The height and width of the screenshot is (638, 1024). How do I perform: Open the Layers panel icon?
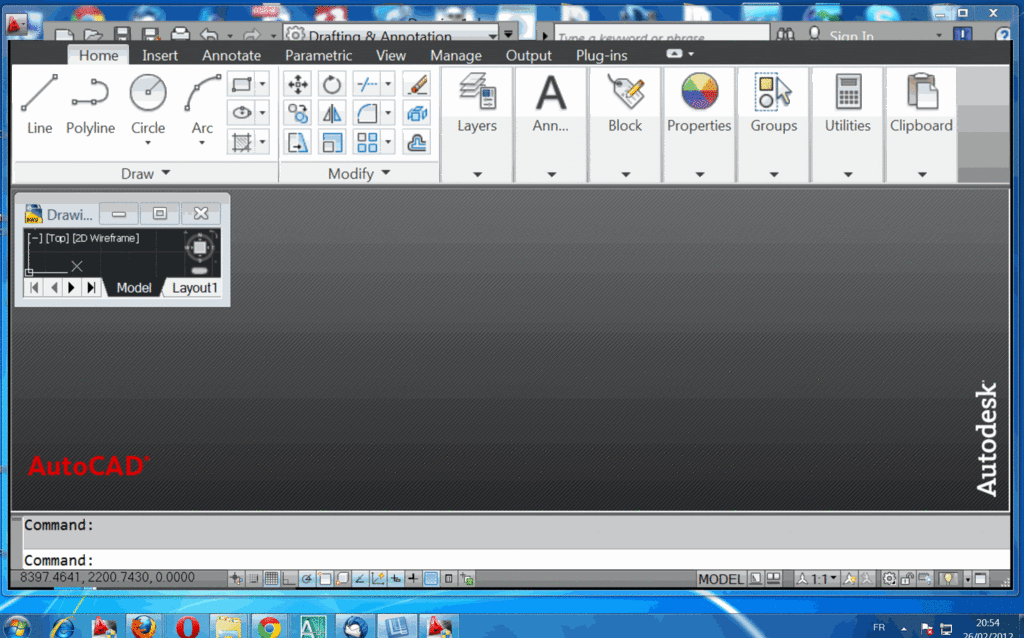pos(476,95)
